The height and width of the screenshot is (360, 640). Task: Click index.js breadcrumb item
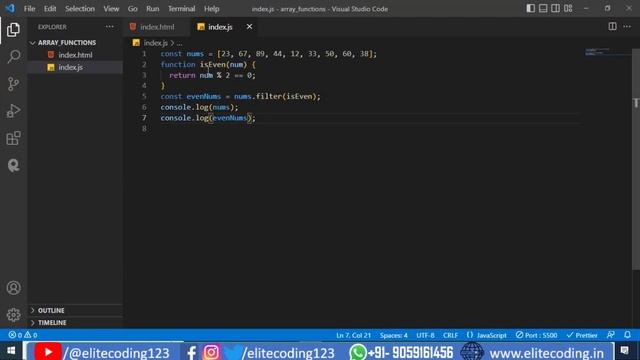click(x=155, y=43)
